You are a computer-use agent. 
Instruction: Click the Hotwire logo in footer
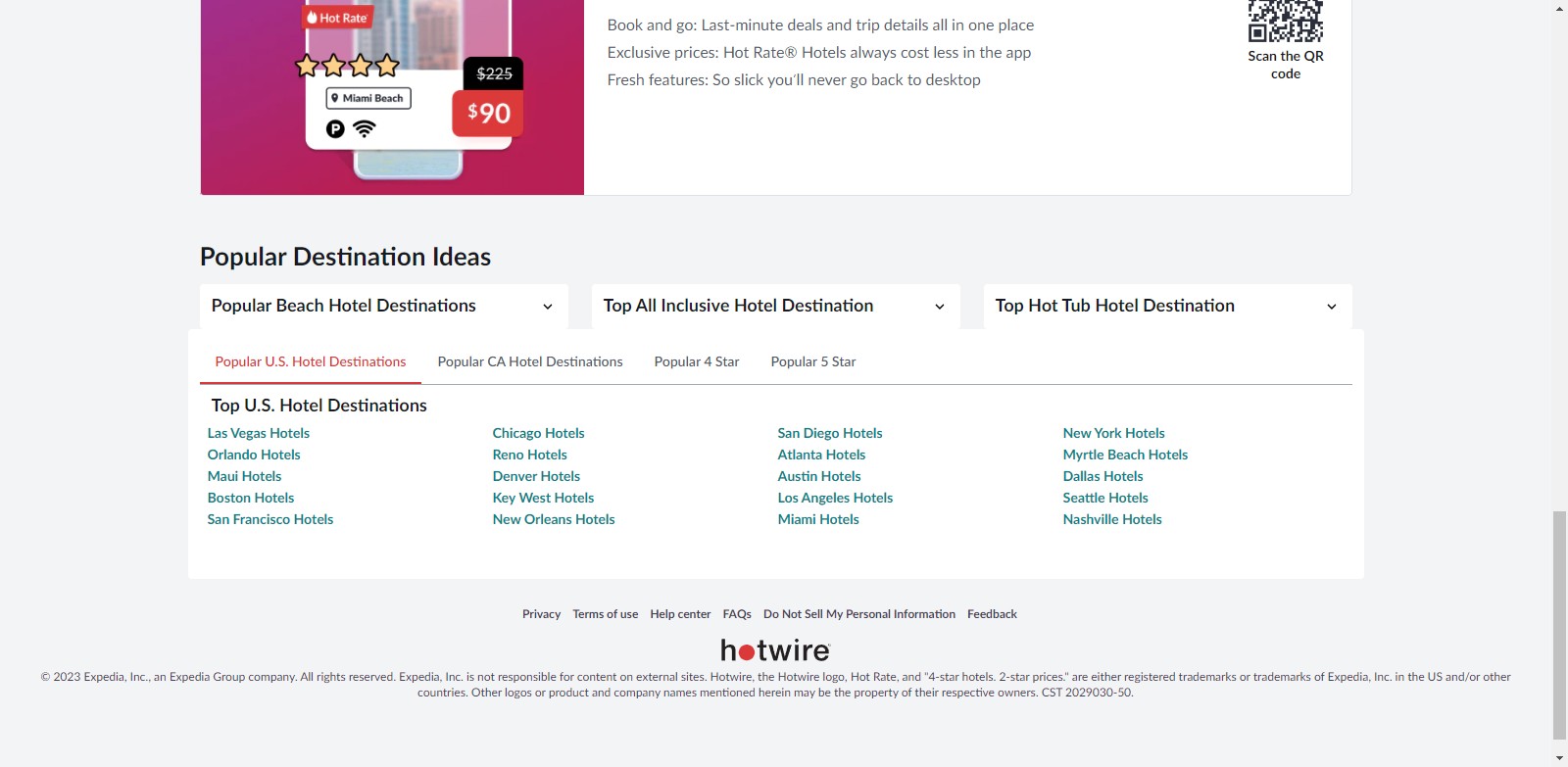(x=775, y=650)
